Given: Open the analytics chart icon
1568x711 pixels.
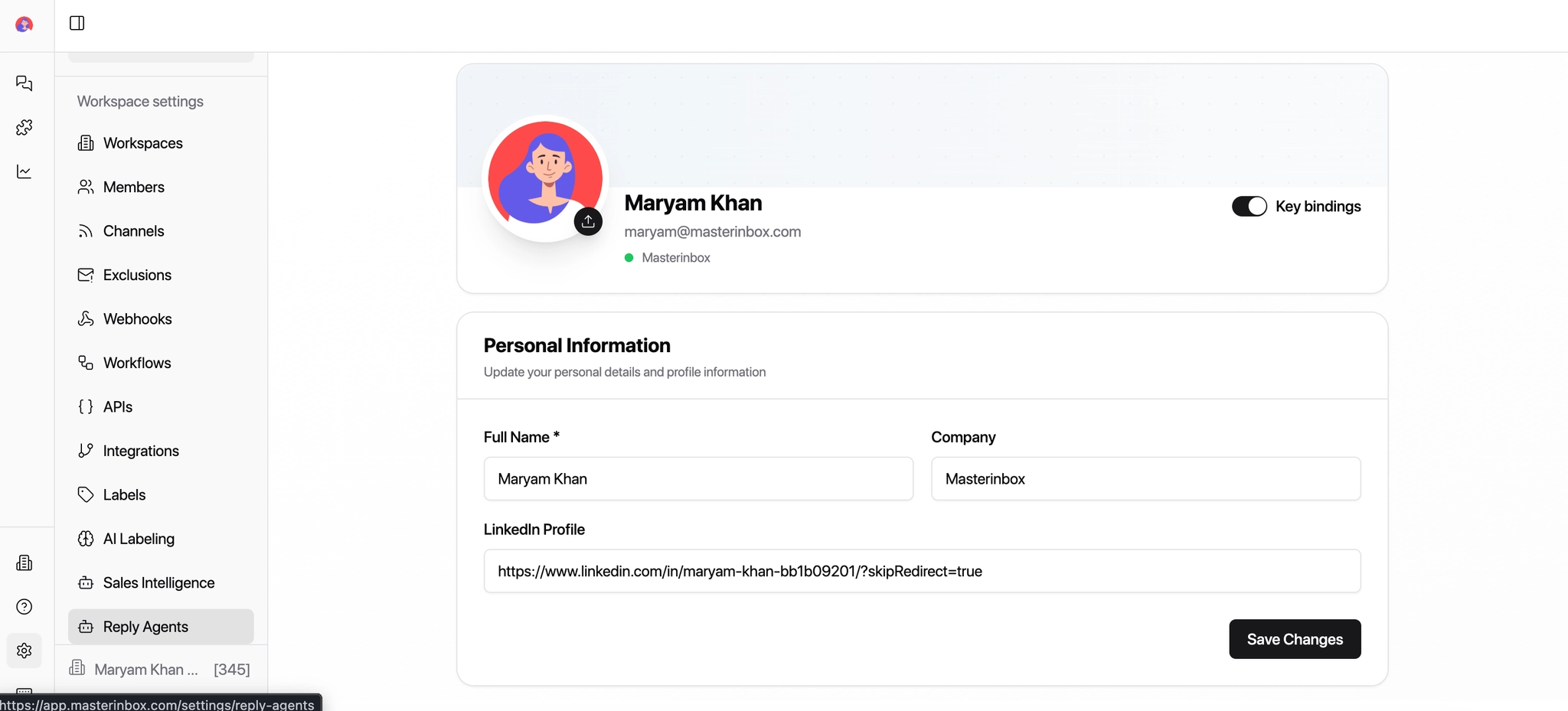Looking at the screenshot, I should 24,171.
